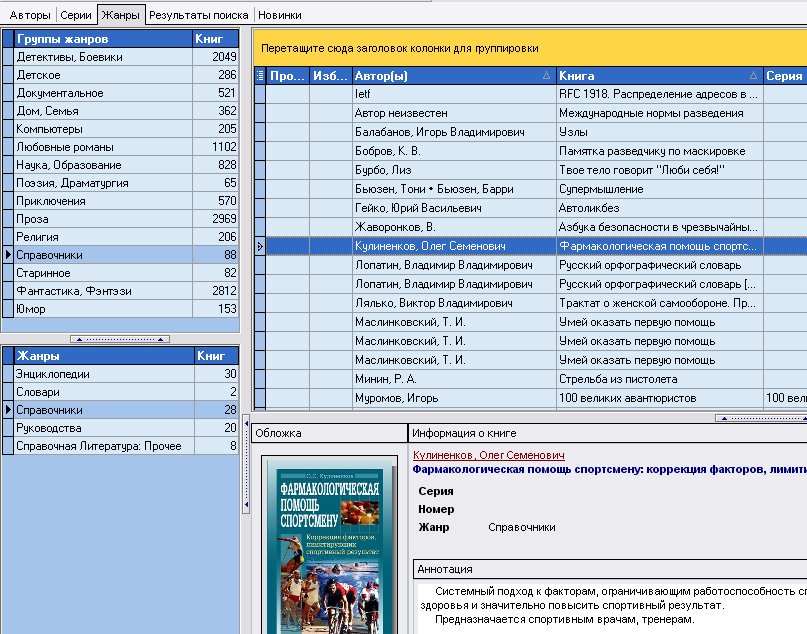Click row indicator of Кулиненков row
This screenshot has height=634, width=807.
coord(260,246)
